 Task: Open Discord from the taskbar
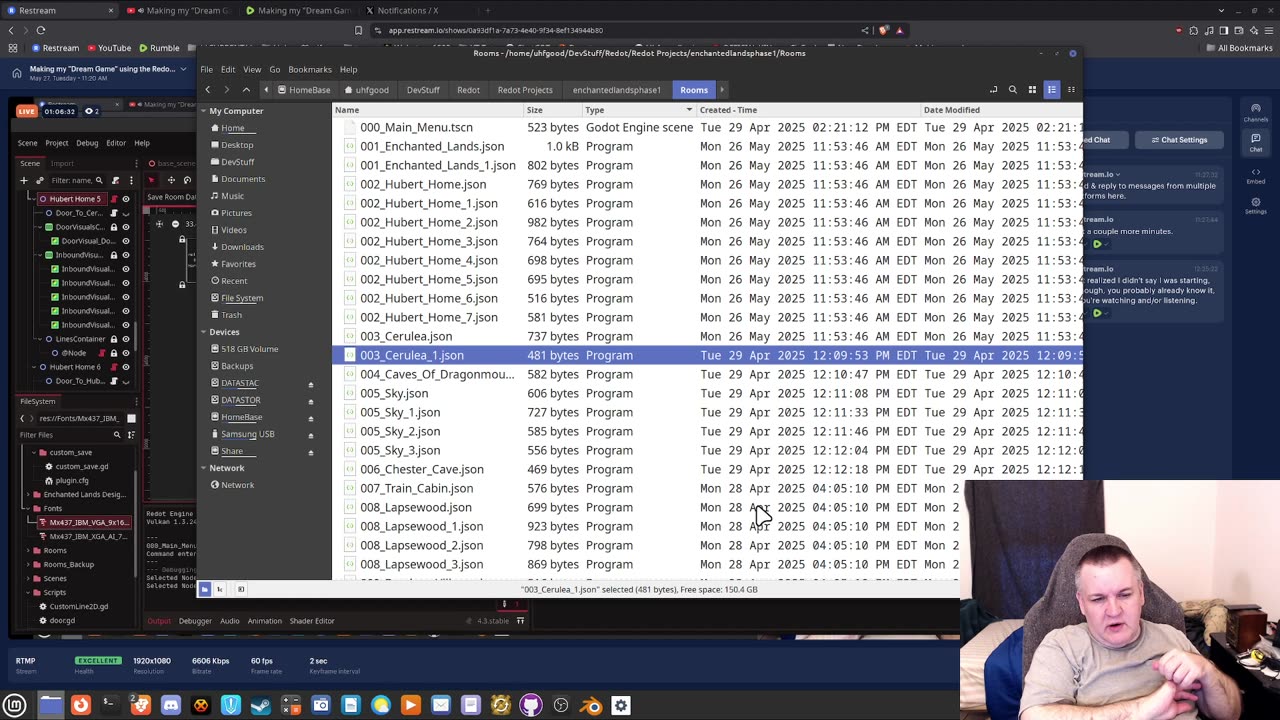[x=171, y=705]
